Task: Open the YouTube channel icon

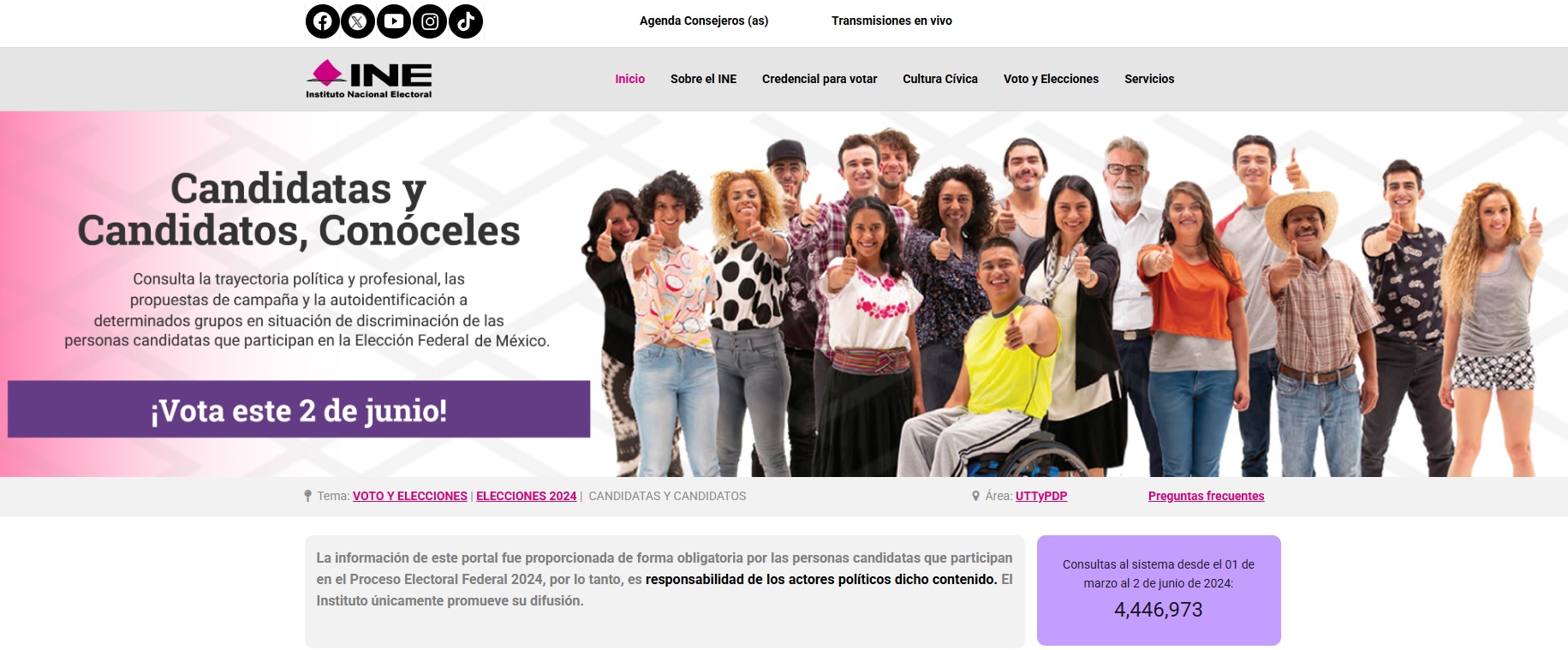Action: 394,21
